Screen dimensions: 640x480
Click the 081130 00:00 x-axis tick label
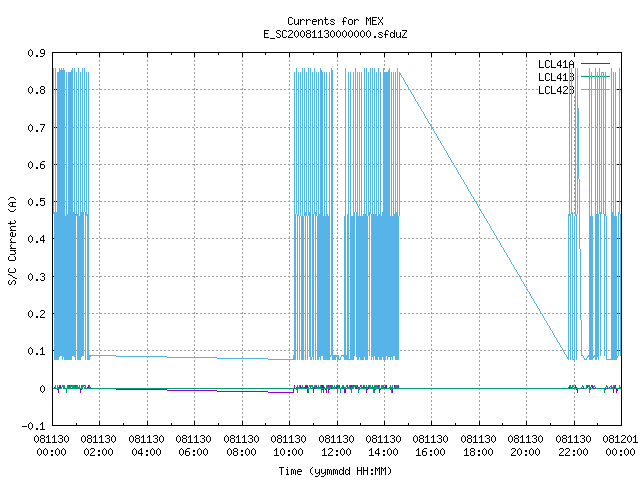tap(51, 446)
